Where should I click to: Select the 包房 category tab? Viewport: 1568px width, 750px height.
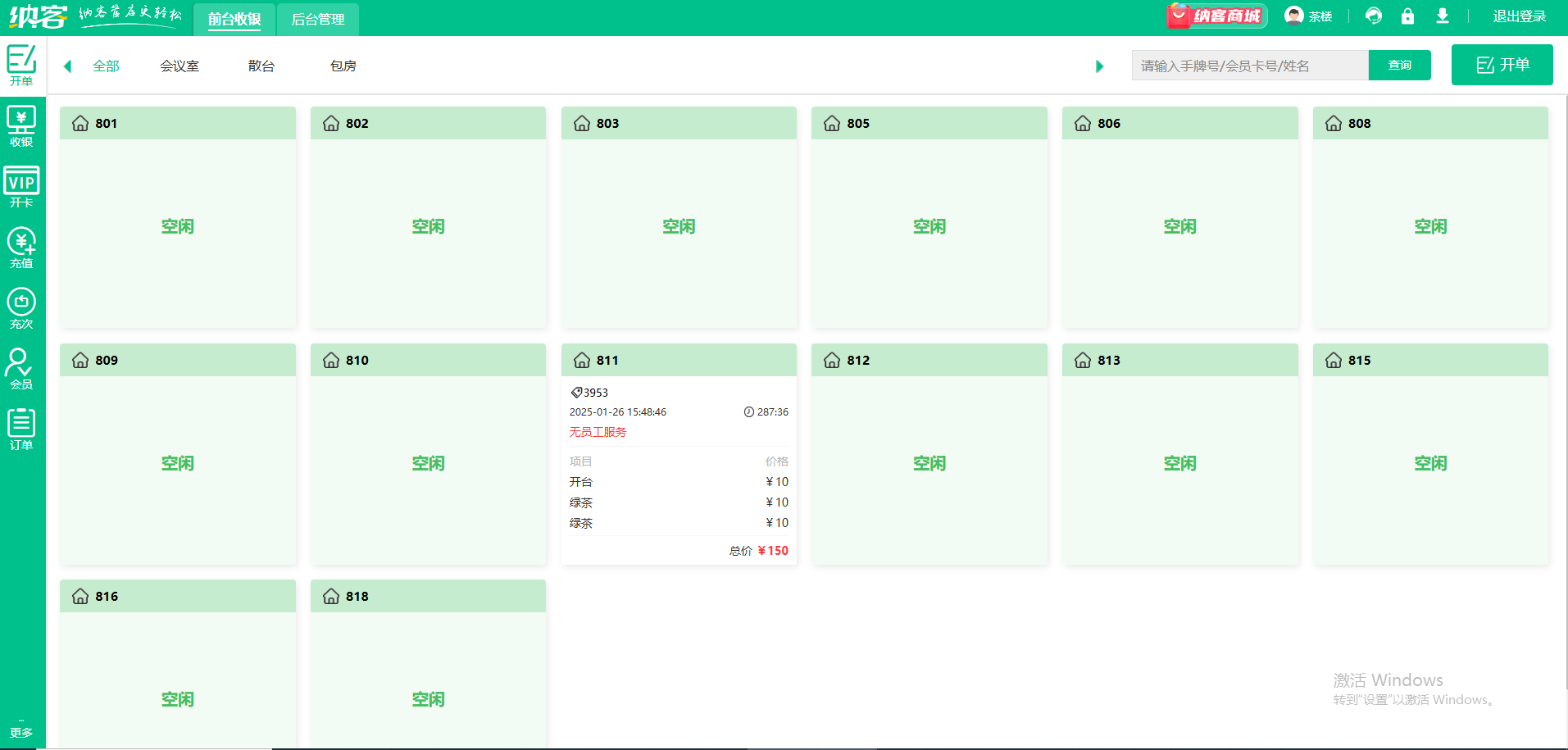(343, 66)
